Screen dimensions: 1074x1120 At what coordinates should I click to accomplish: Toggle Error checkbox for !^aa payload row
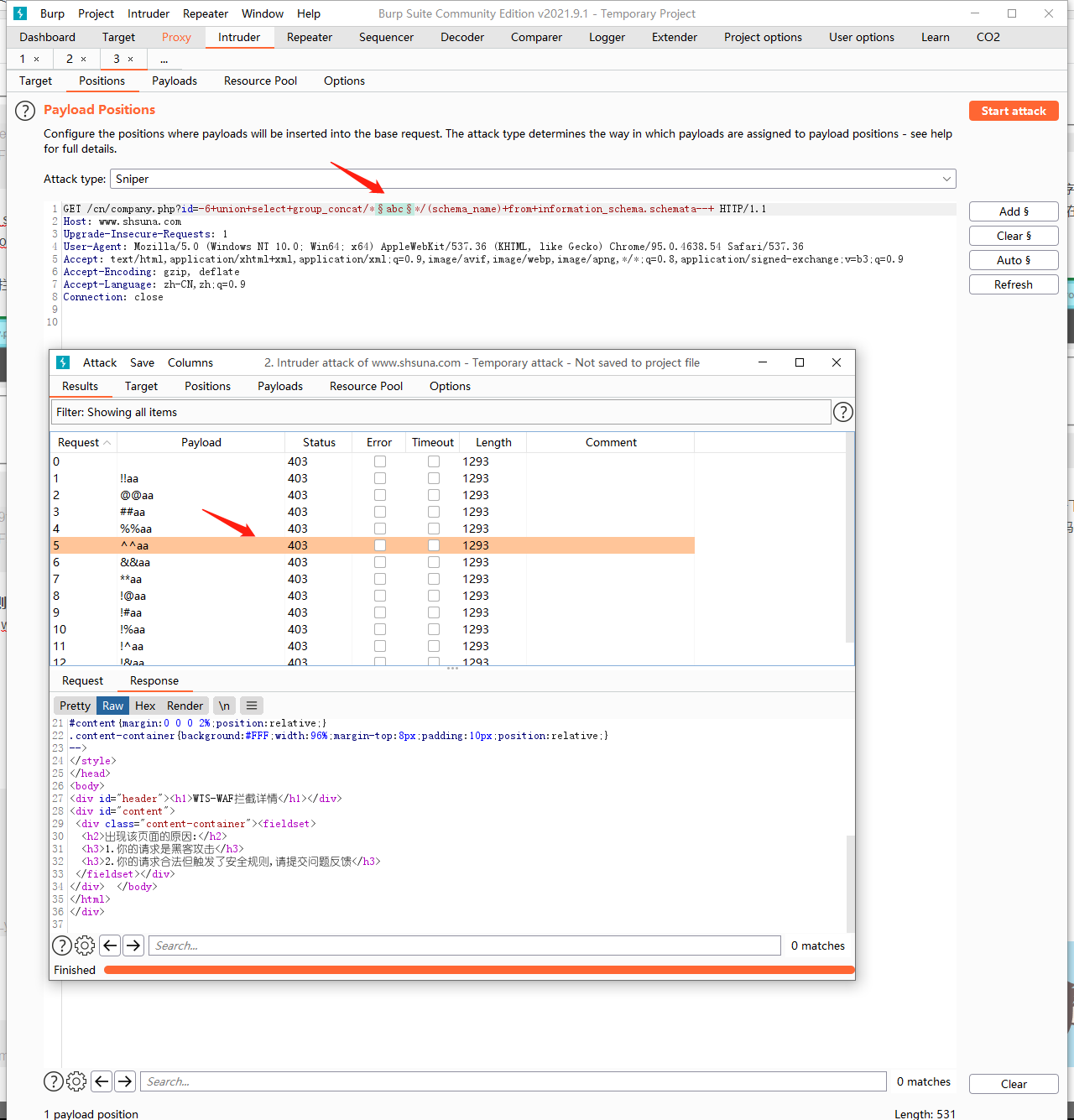tap(380, 646)
